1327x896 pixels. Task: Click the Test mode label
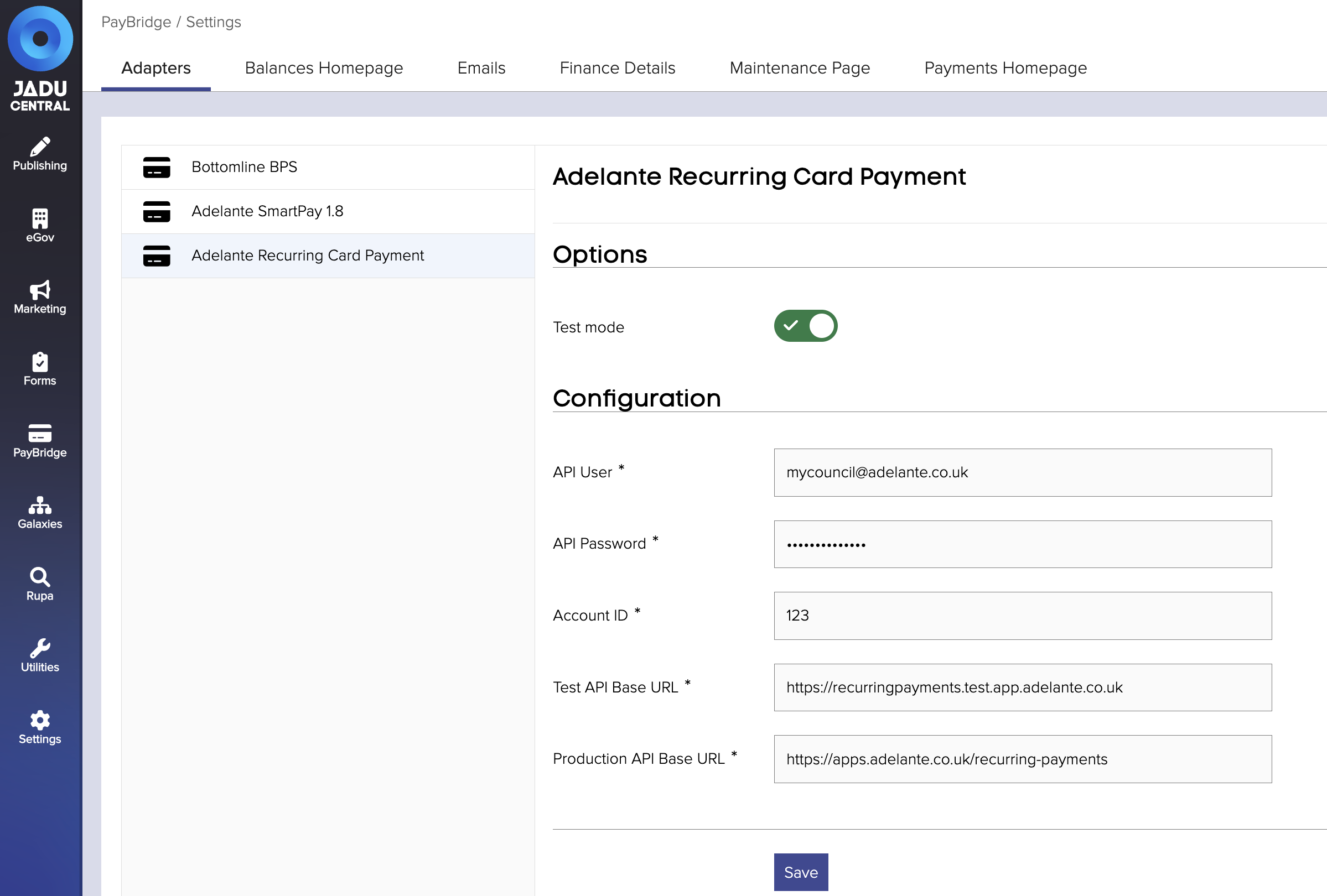click(588, 327)
